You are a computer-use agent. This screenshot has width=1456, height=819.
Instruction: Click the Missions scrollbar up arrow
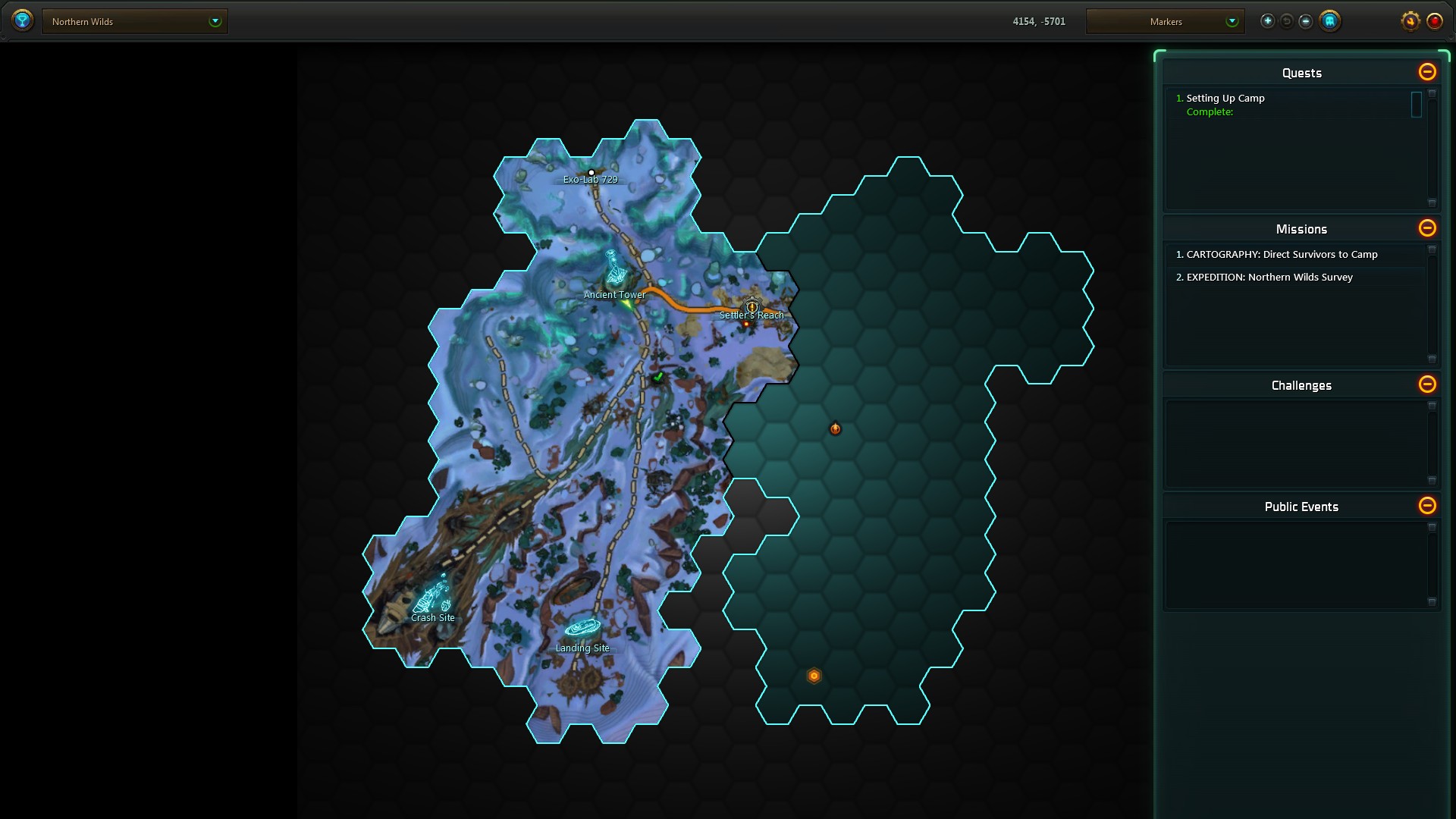coord(1432,249)
